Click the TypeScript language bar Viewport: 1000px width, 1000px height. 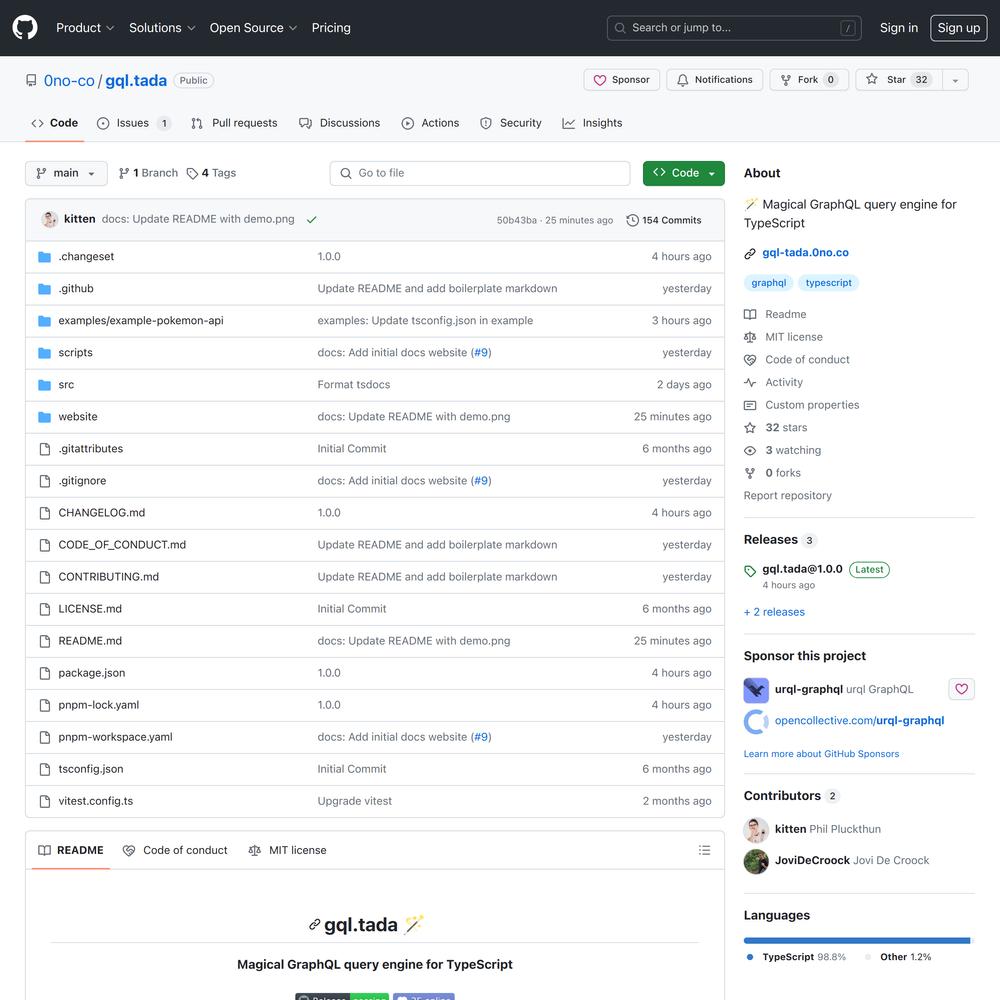pyautogui.click(x=857, y=941)
